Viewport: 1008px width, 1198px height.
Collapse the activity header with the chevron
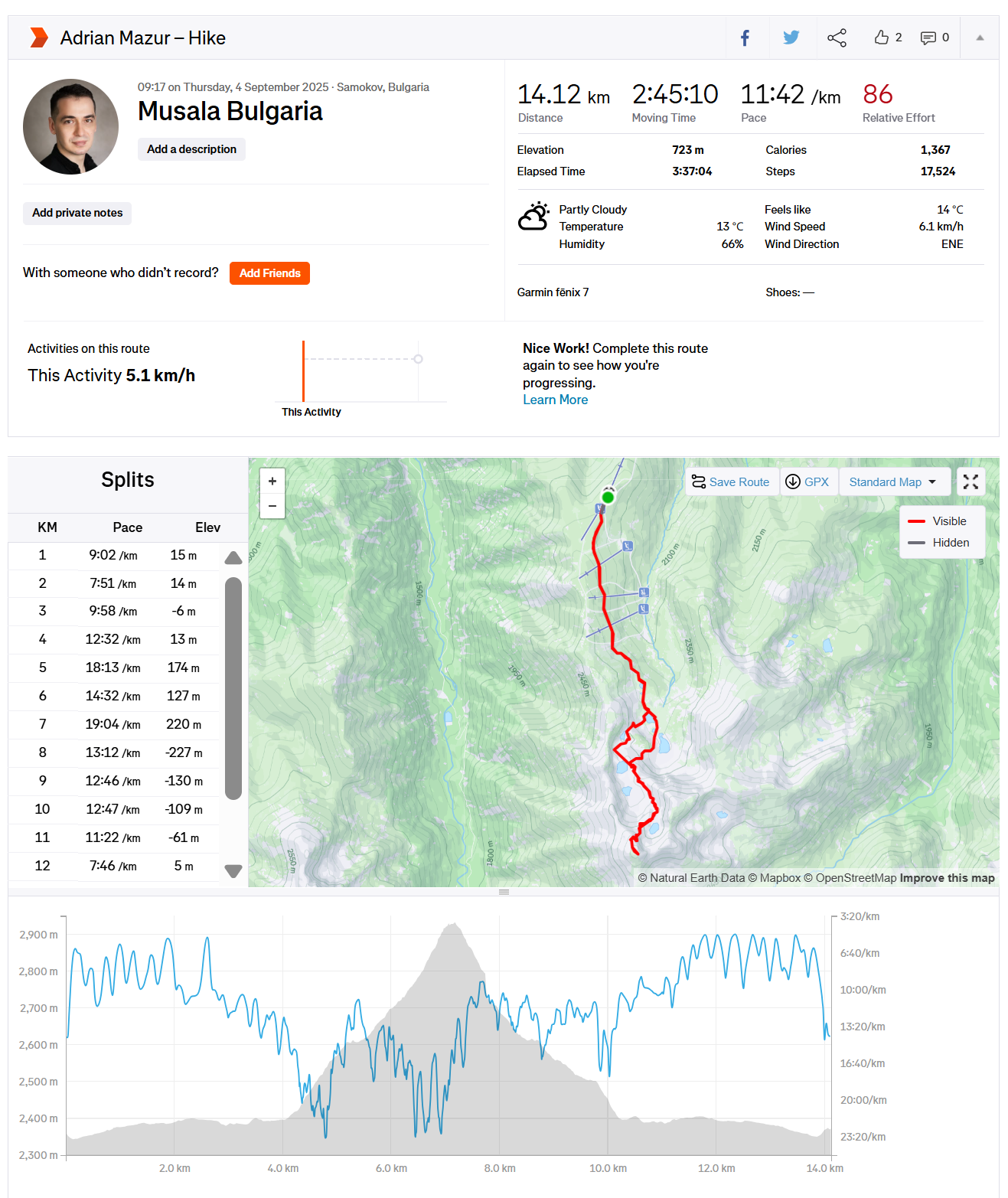980,37
